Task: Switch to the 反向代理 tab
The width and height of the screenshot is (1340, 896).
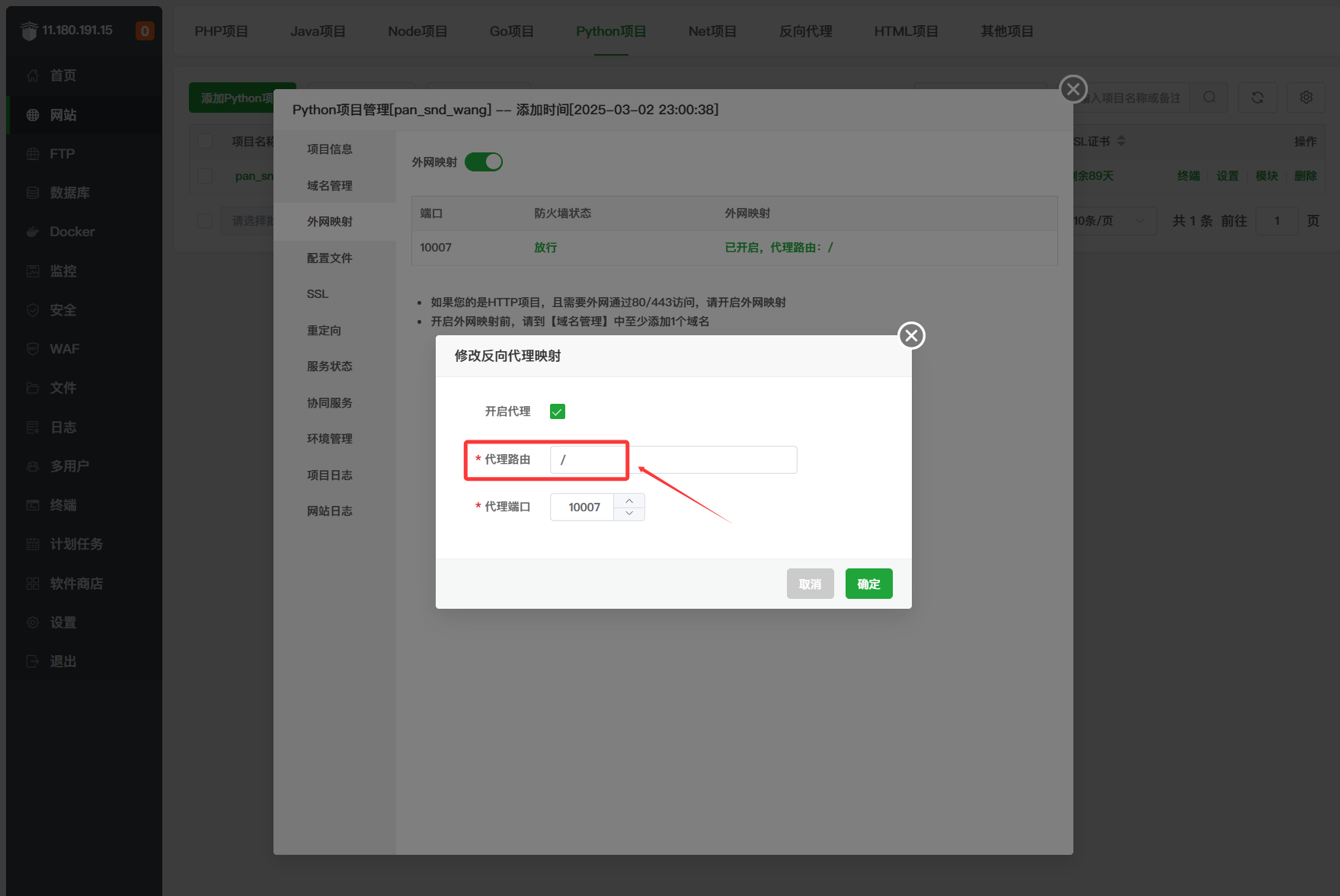Action: click(805, 31)
